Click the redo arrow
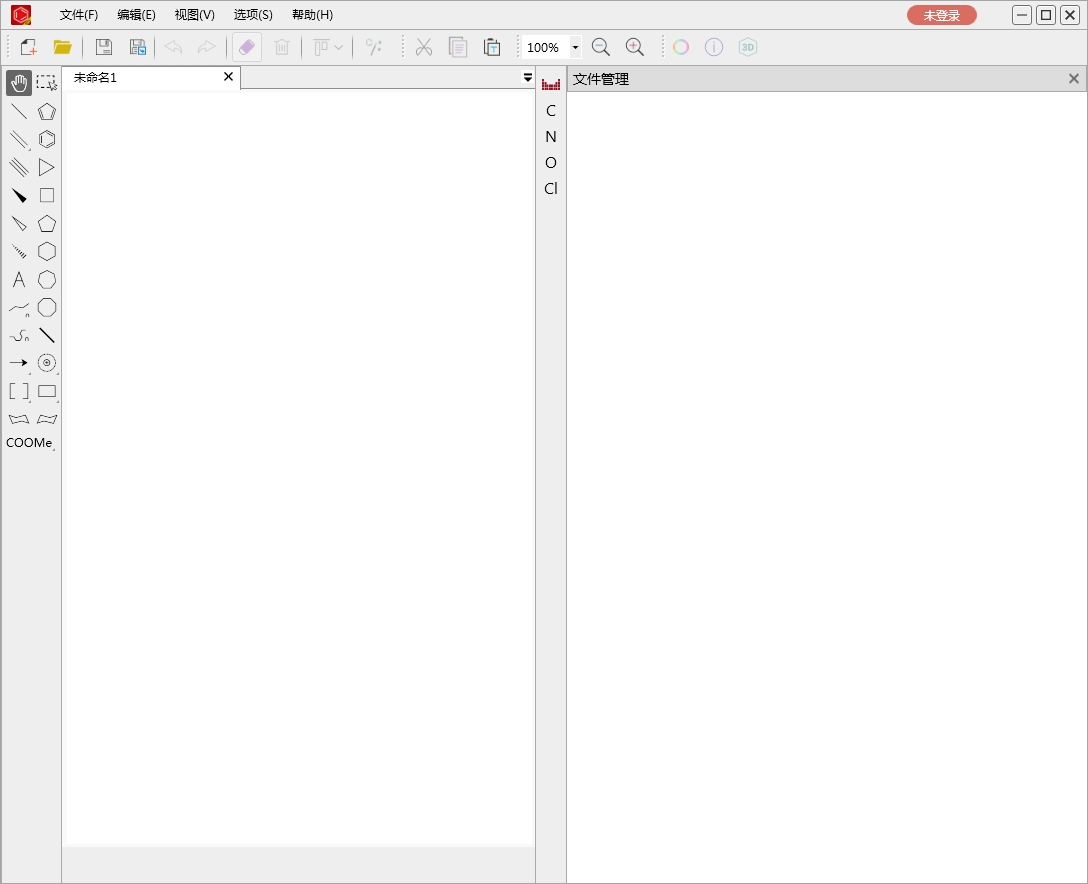The height and width of the screenshot is (884, 1088). click(207, 47)
